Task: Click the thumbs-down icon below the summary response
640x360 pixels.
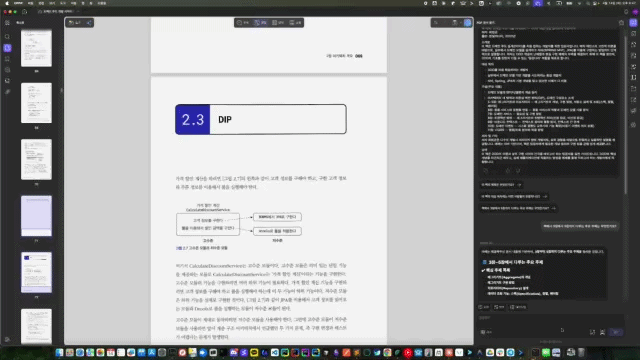Action: pos(518,171)
